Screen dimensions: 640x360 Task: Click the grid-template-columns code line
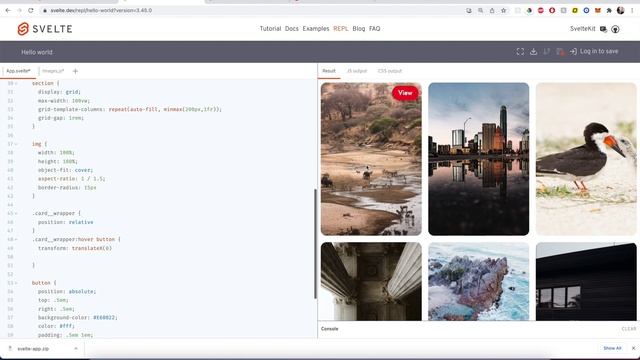[130, 109]
